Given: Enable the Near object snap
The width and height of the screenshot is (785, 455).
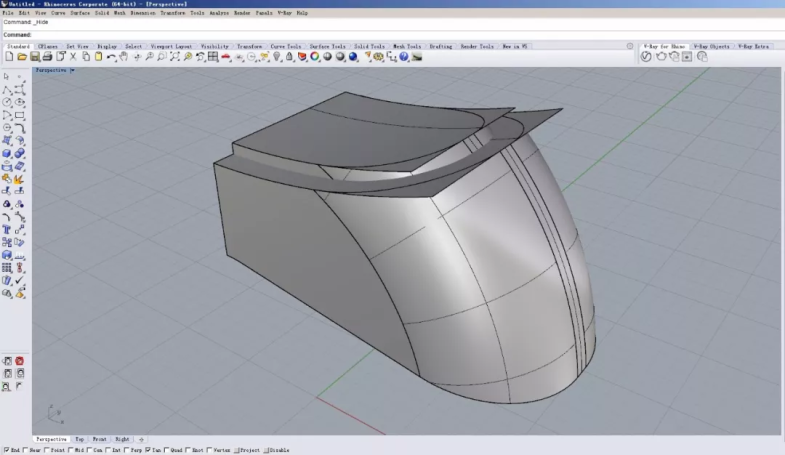Looking at the screenshot, I should click(27, 450).
